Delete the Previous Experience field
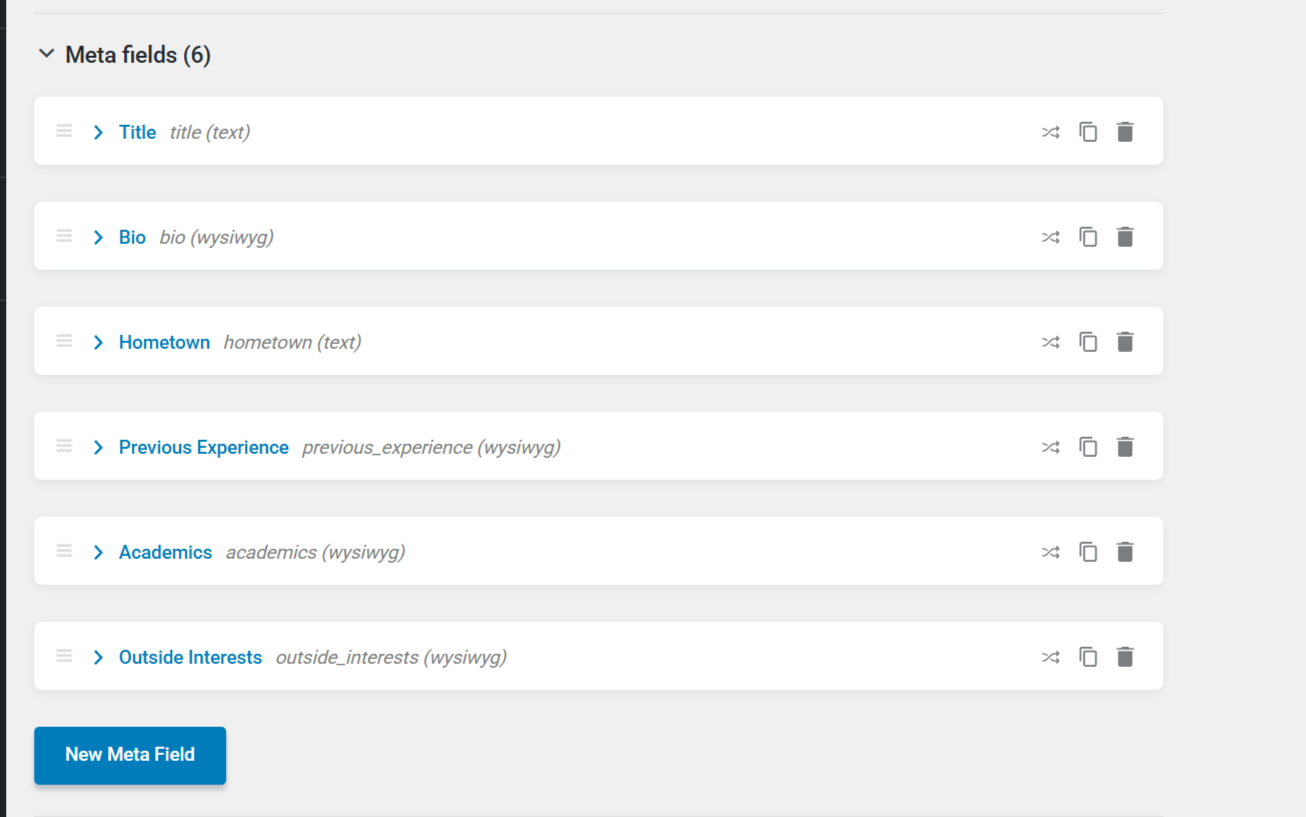This screenshot has width=1306, height=817. [x=1125, y=447]
